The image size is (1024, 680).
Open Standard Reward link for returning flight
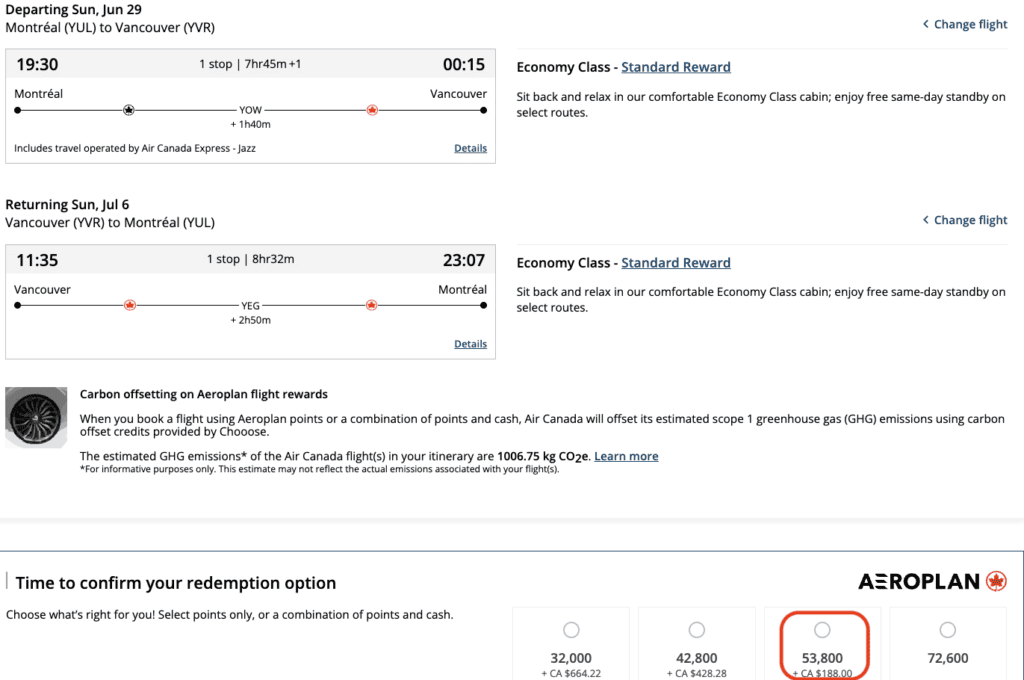(x=675, y=263)
